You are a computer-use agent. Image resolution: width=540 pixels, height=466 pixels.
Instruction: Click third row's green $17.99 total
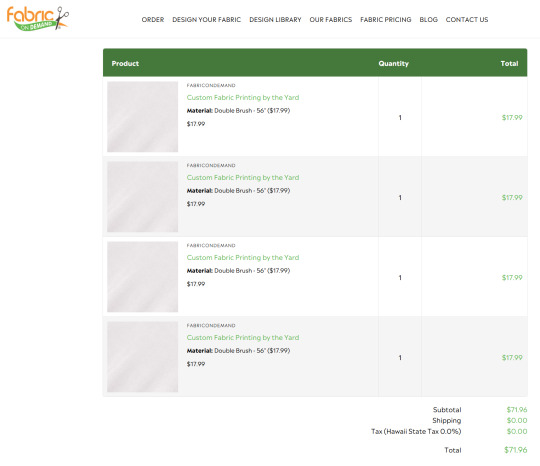point(512,278)
